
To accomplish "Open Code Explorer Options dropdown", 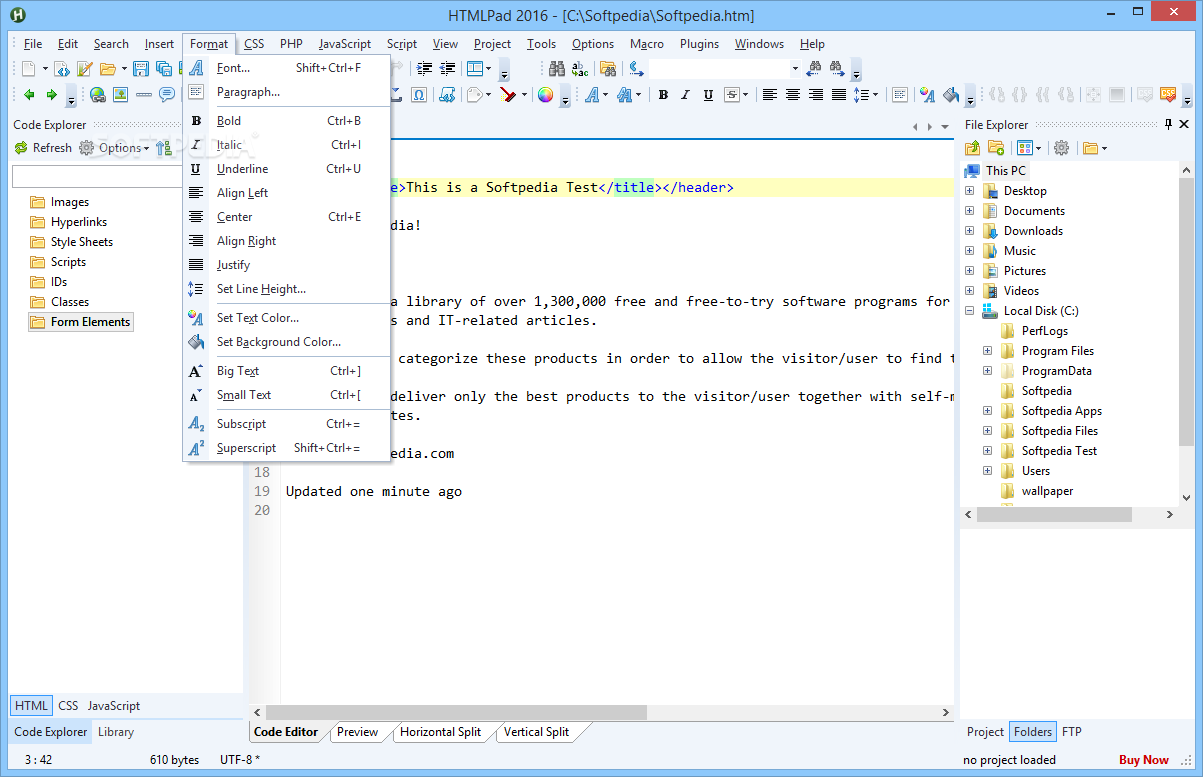I will pos(113,148).
